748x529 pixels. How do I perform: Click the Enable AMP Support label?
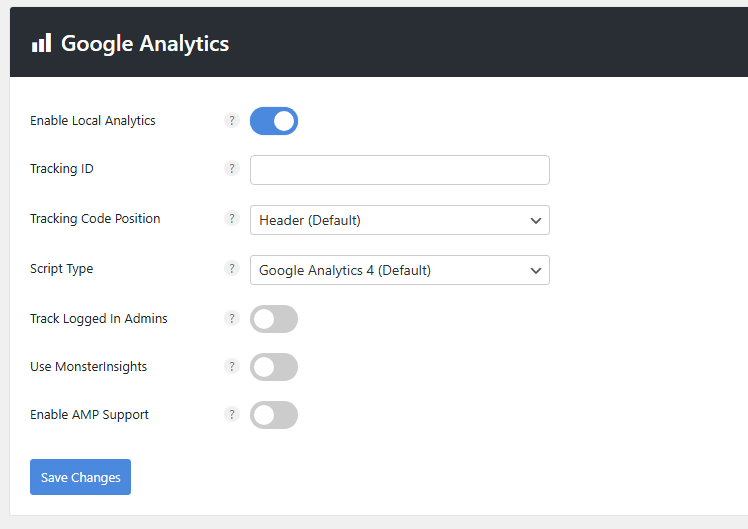pos(89,415)
